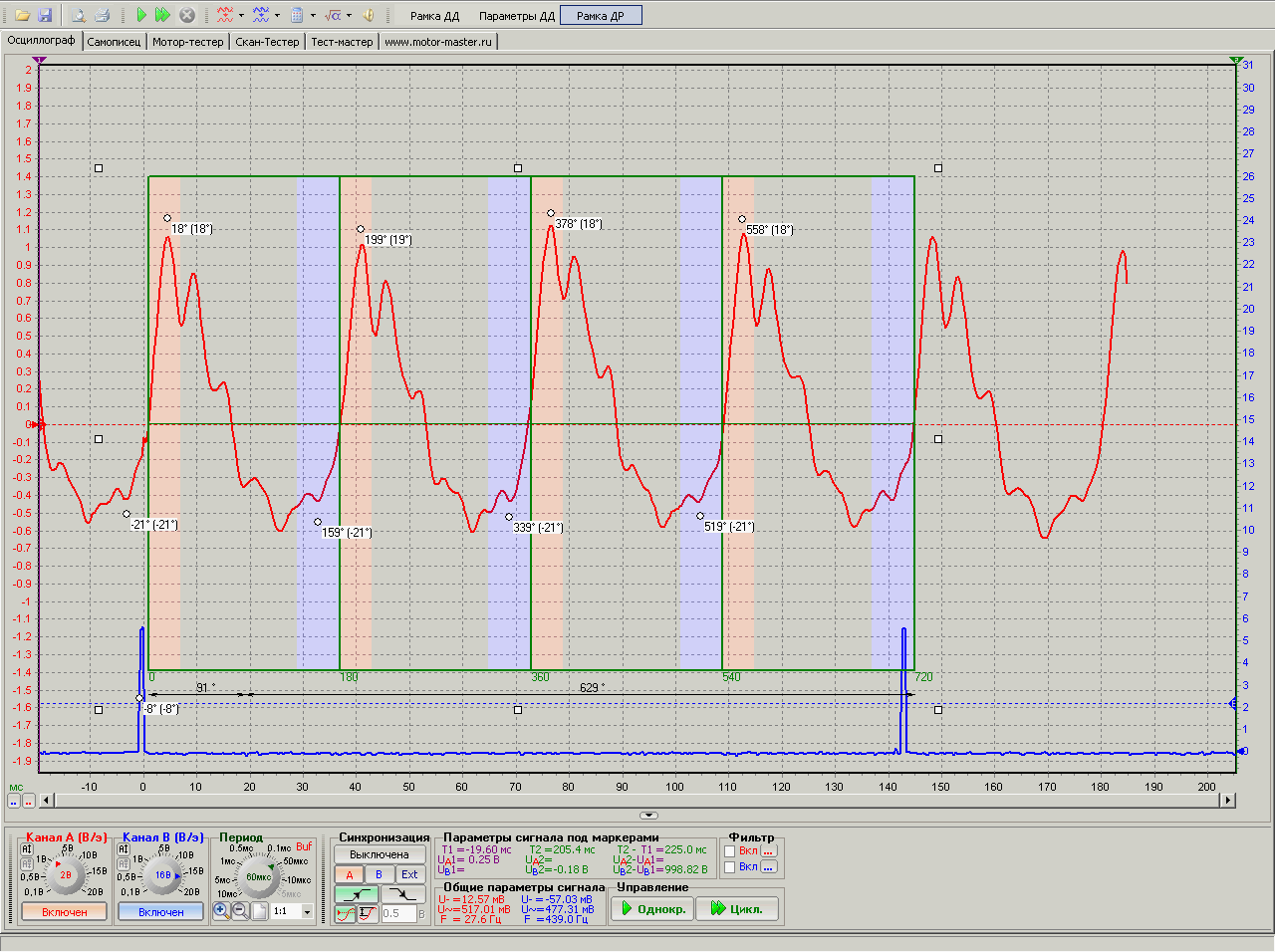Screen dimensions: 1275x952
Task: Switch to the Скан-Тестер tab
Action: click(267, 42)
